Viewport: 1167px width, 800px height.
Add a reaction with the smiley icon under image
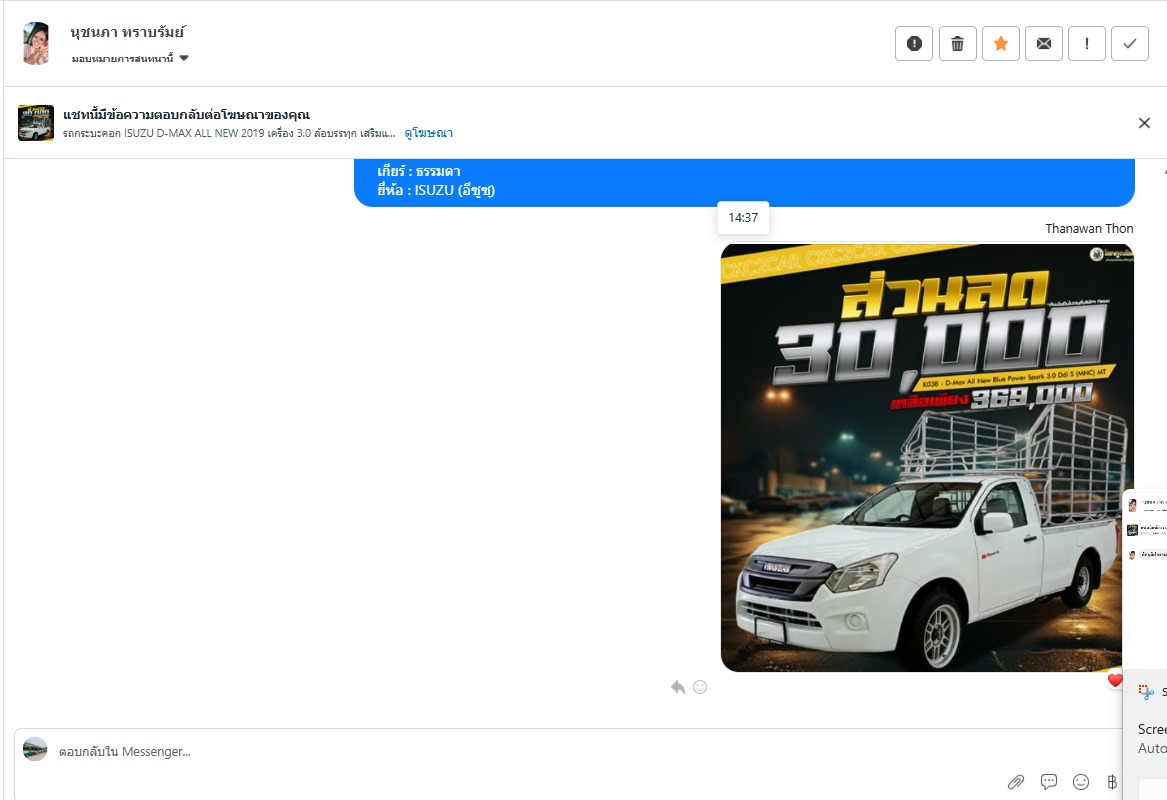(700, 687)
